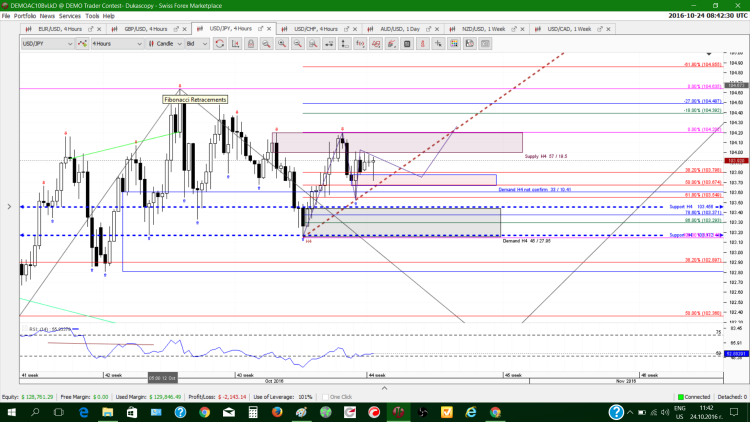Toggle the One Click checkbox
Image resolution: width=750 pixels, height=422 pixels.
click(x=324, y=397)
